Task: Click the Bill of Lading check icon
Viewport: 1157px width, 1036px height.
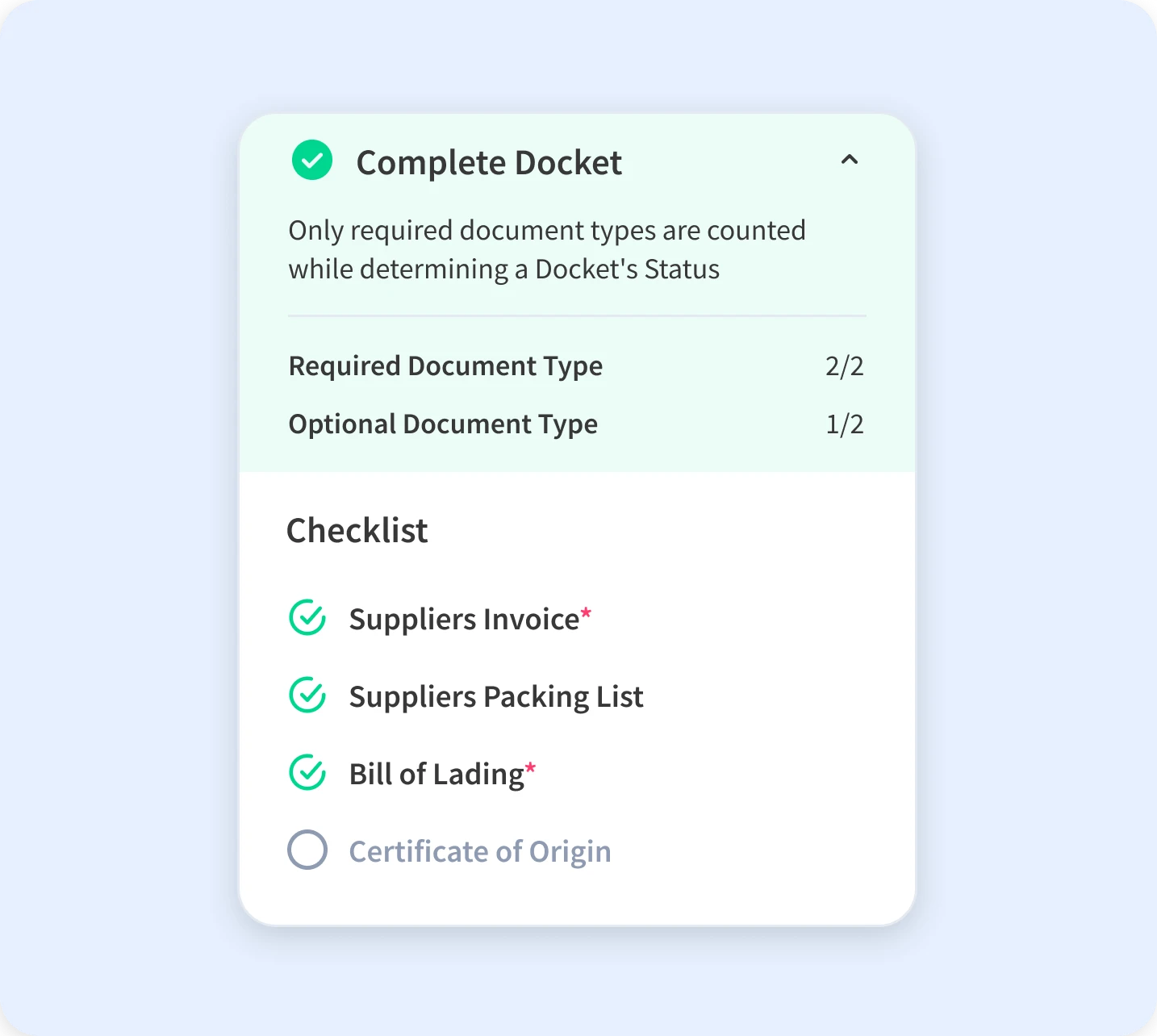Action: 307,773
